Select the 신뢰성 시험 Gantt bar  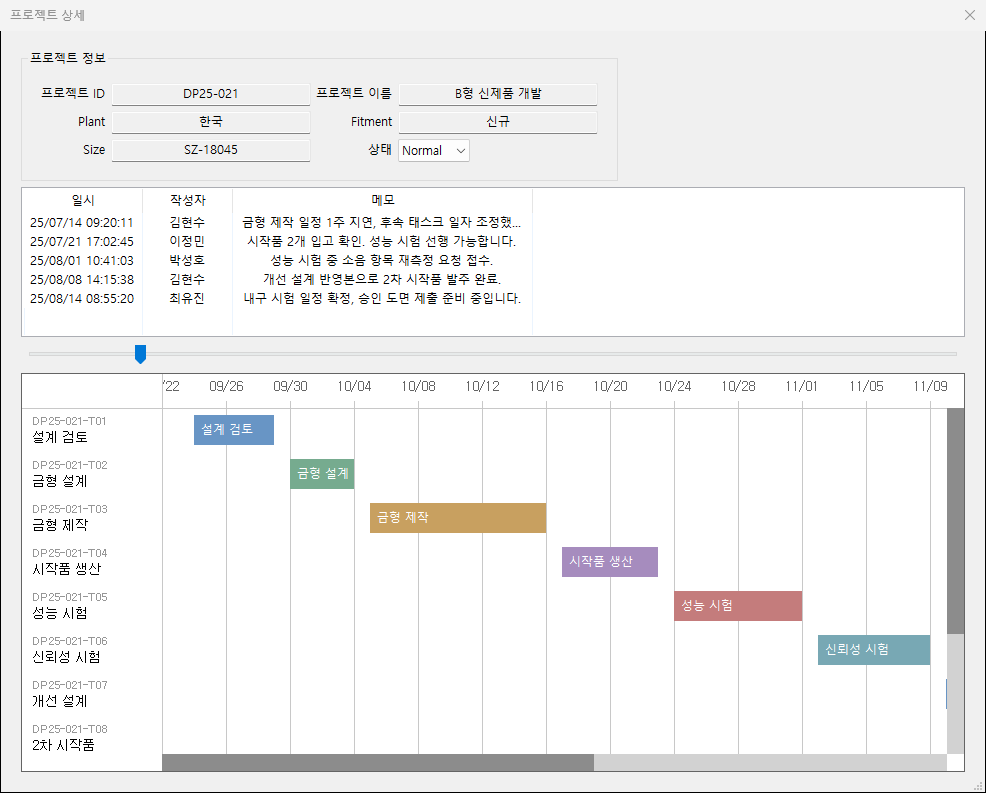tap(874, 650)
